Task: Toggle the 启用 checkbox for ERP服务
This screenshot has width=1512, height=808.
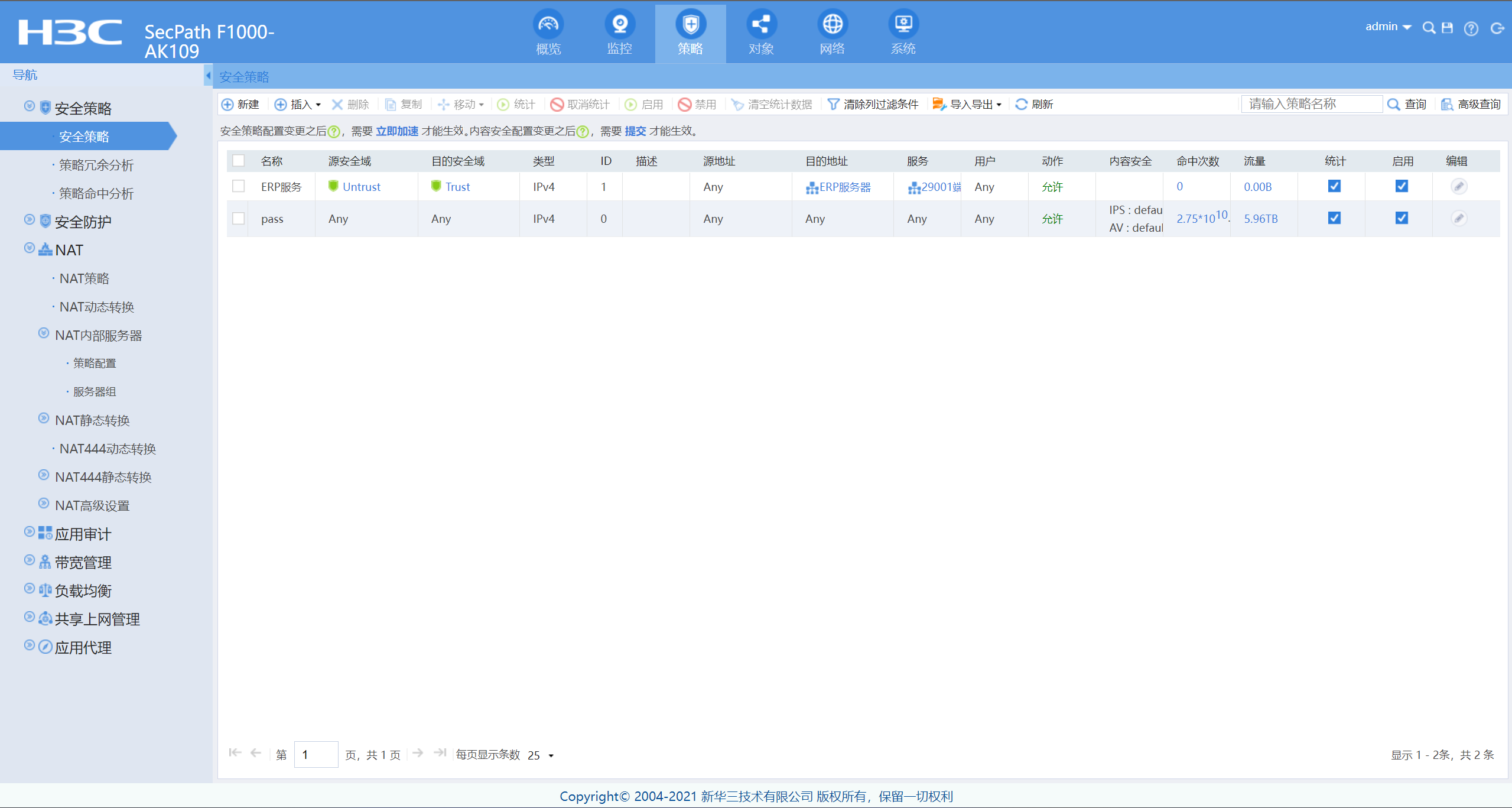Action: point(1401,186)
